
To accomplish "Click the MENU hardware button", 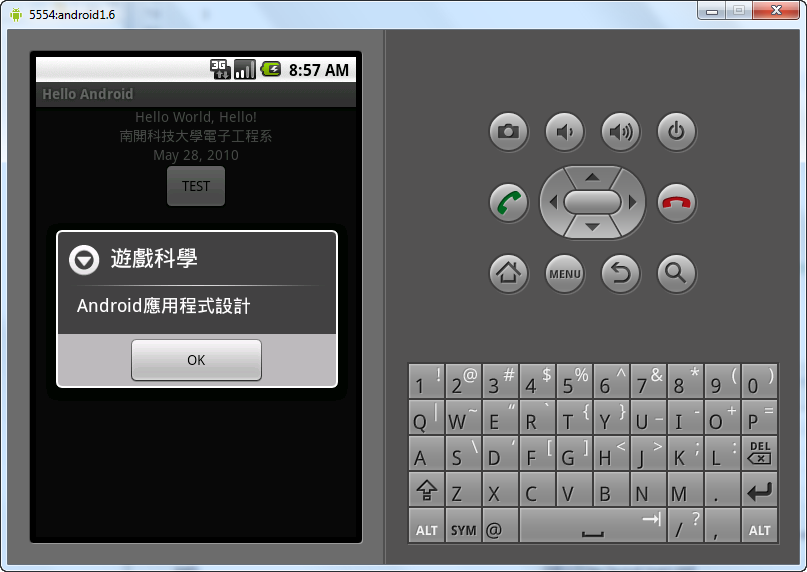I will click(565, 273).
